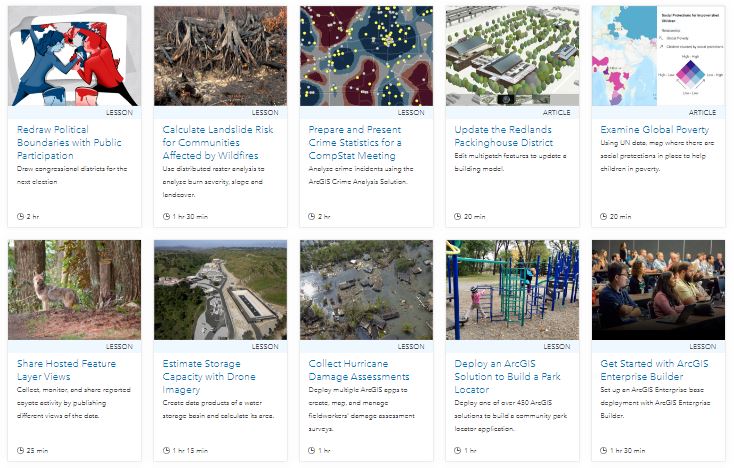Click the 3D Redlands building model thumbnail

(513, 56)
